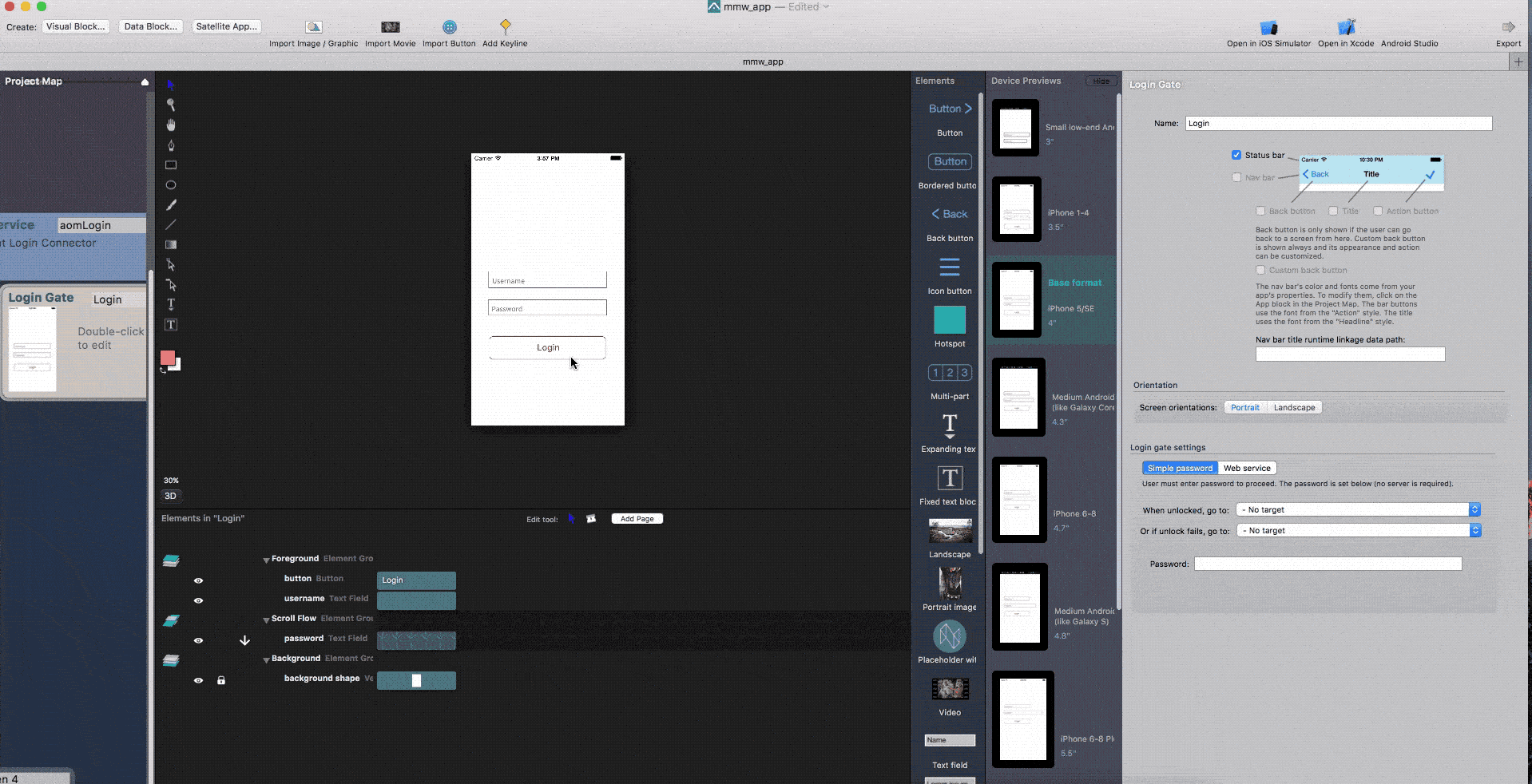Toggle visibility of background shape layer
1532x784 pixels.
(x=198, y=680)
